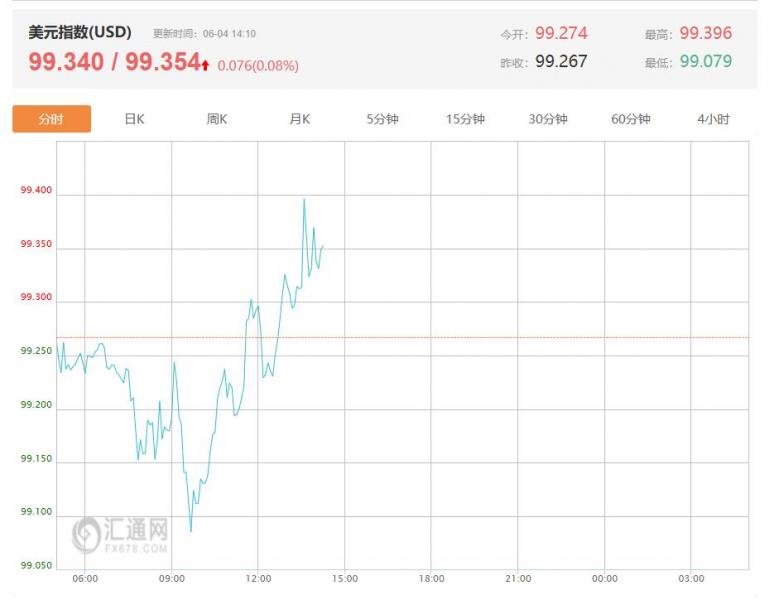Click the 昨收 value 99.267
This screenshot has height=600, width=779.
coord(561,61)
